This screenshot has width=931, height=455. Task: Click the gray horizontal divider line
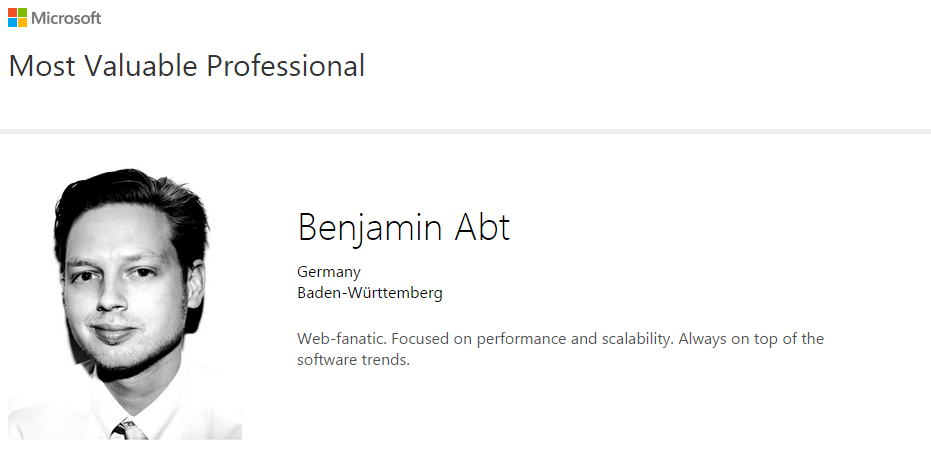(x=465, y=131)
